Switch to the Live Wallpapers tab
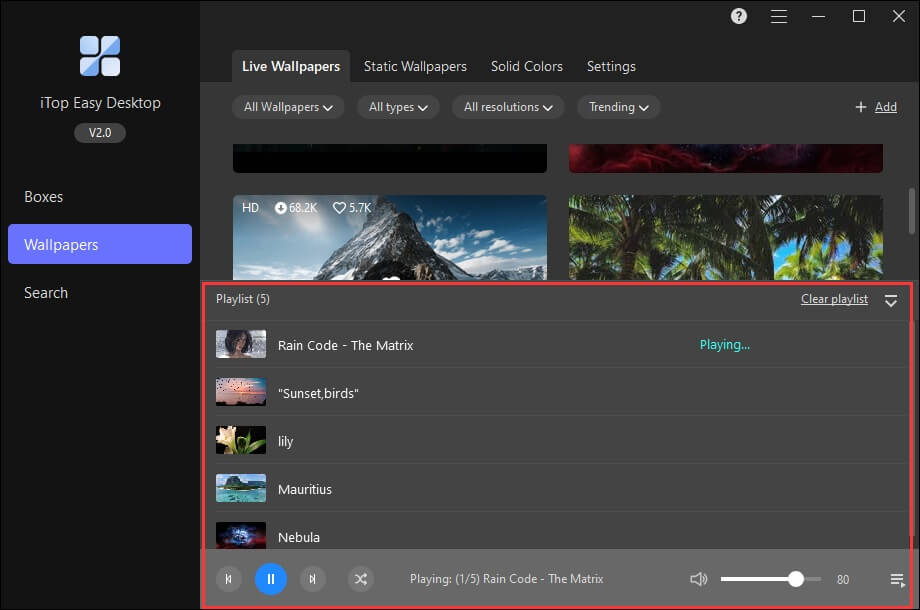This screenshot has height=610, width=920. coord(291,66)
